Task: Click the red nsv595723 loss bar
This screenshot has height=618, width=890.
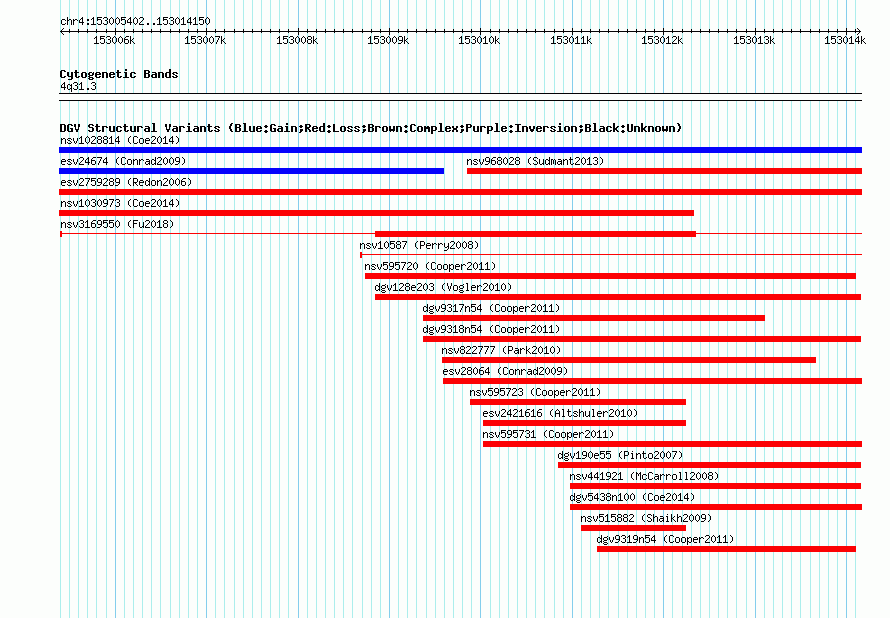Action: pyautogui.click(x=578, y=402)
